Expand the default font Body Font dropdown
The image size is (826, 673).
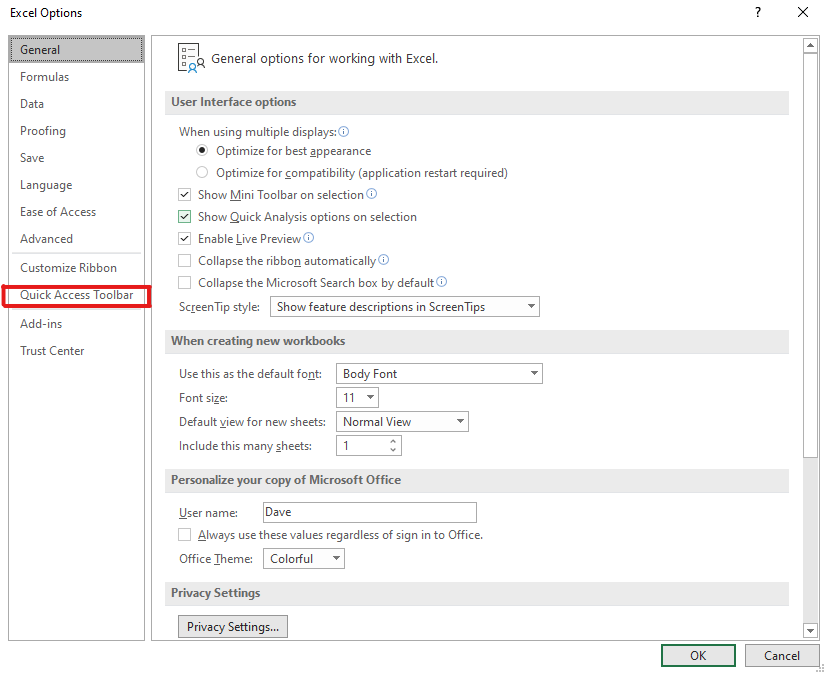(x=439, y=374)
